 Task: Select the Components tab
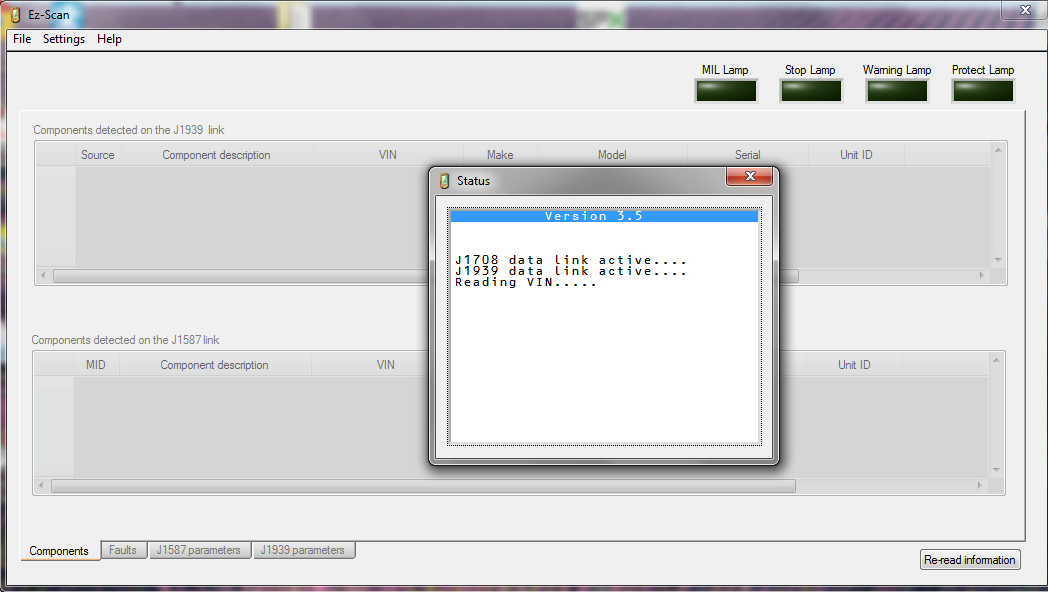click(59, 551)
